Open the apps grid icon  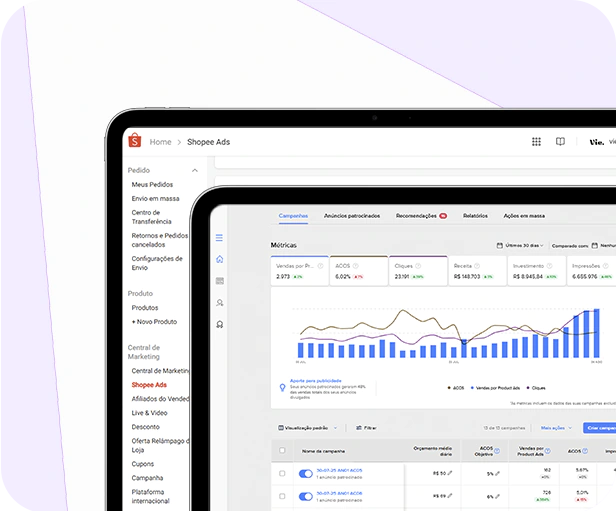point(536,142)
